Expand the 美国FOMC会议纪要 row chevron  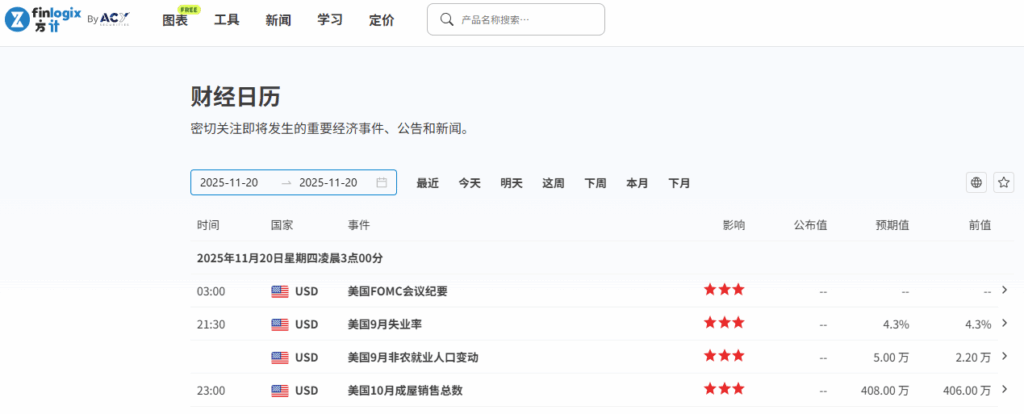[x=1004, y=290]
